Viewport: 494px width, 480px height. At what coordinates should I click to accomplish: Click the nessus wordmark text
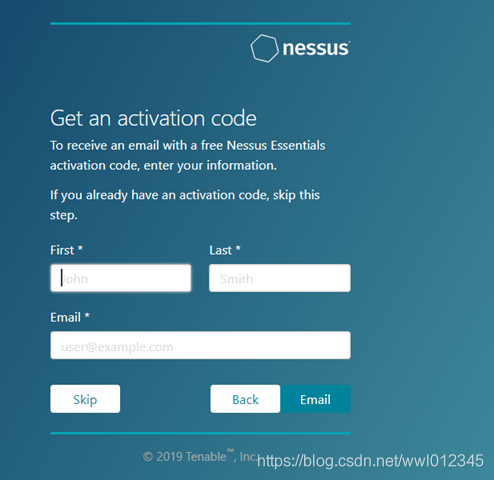point(316,48)
